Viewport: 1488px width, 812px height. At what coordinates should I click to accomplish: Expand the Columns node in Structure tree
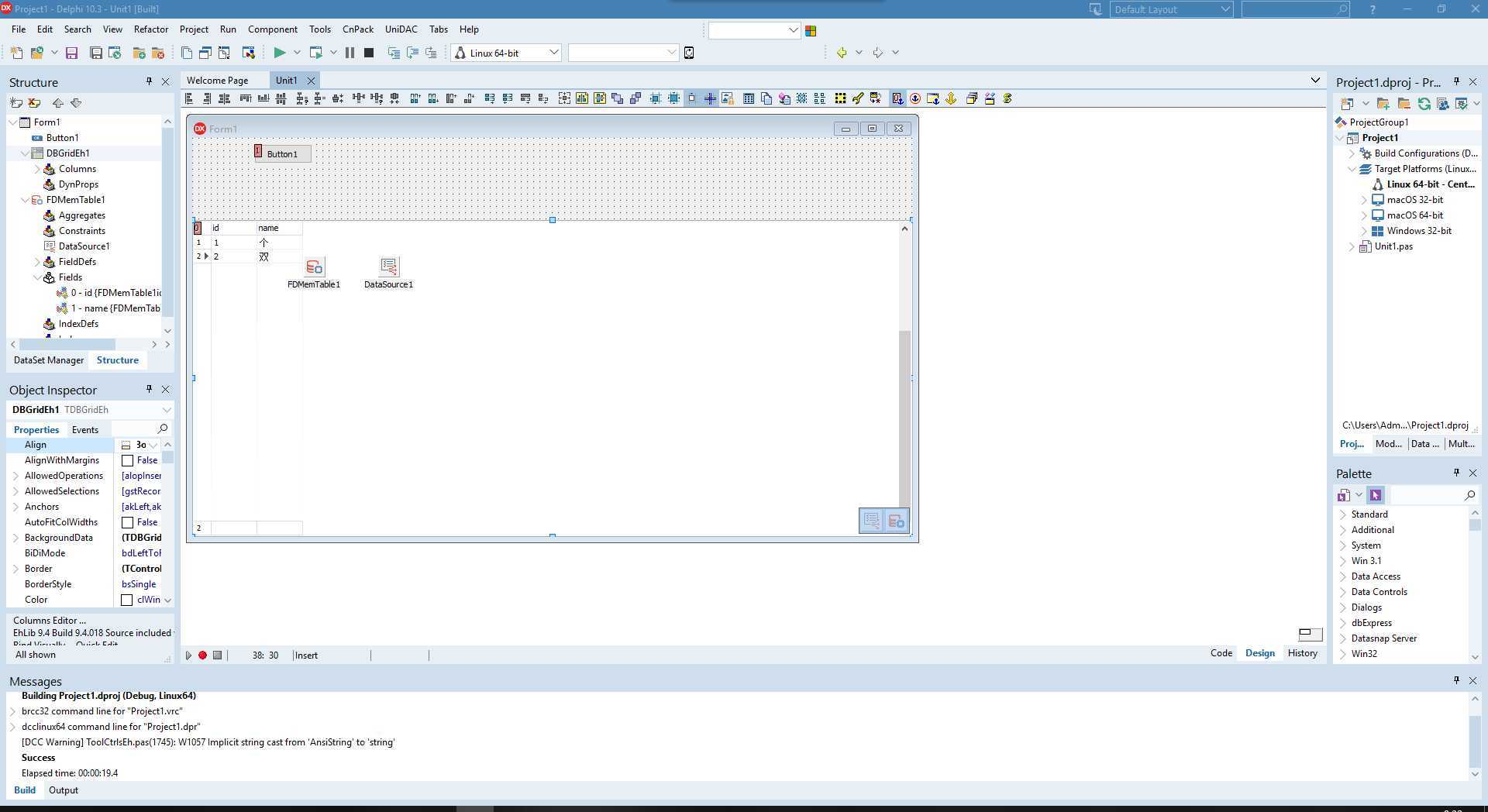(37, 169)
